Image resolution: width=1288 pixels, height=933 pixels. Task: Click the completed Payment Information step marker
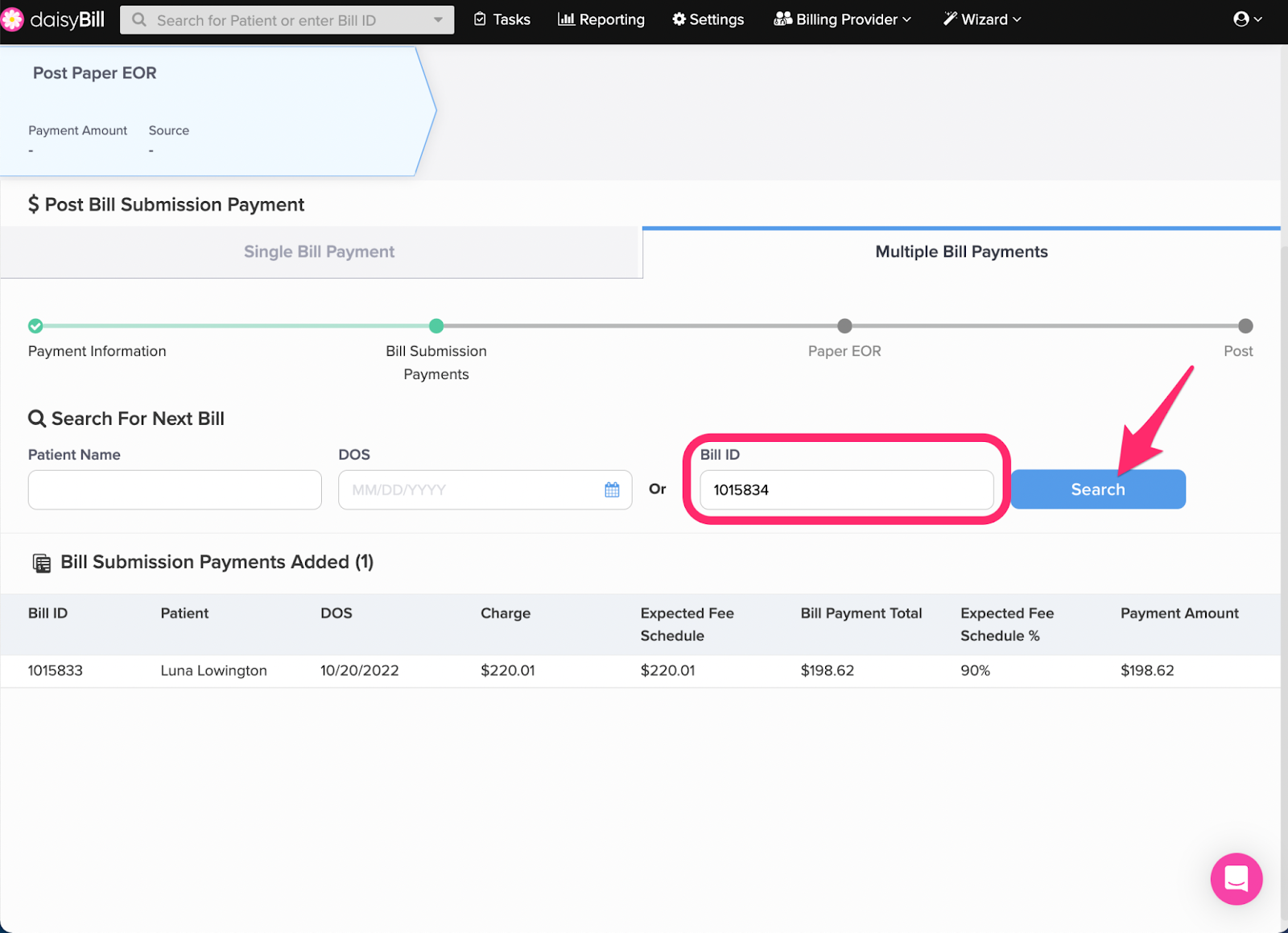tap(35, 326)
